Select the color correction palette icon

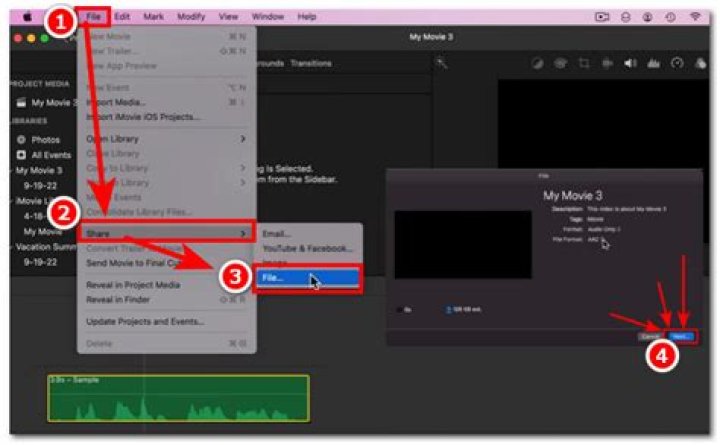point(560,63)
